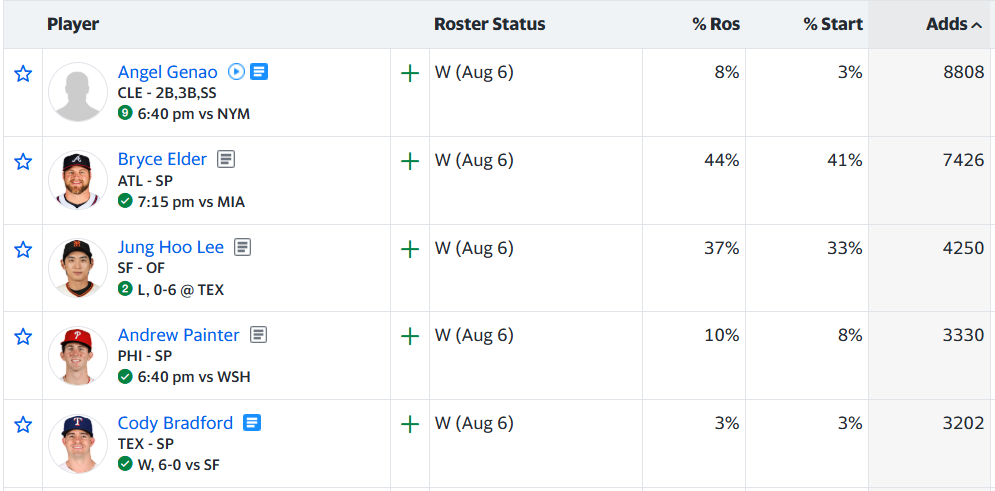Click the Roster Status column header
The width and height of the screenshot is (995, 491).
coord(489,25)
